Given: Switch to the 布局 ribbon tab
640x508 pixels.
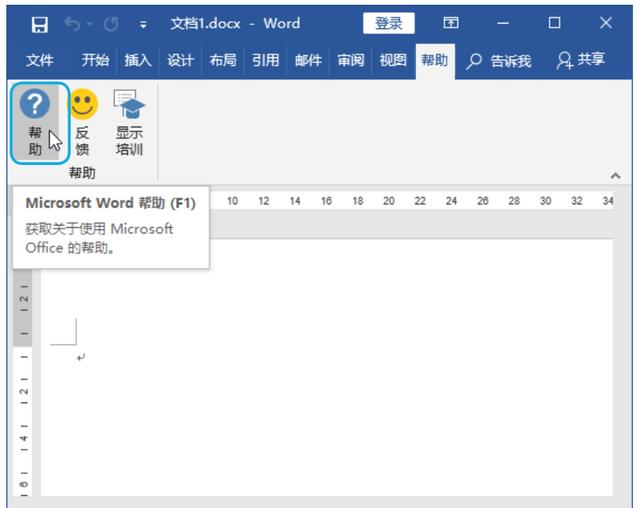Looking at the screenshot, I should (x=223, y=60).
